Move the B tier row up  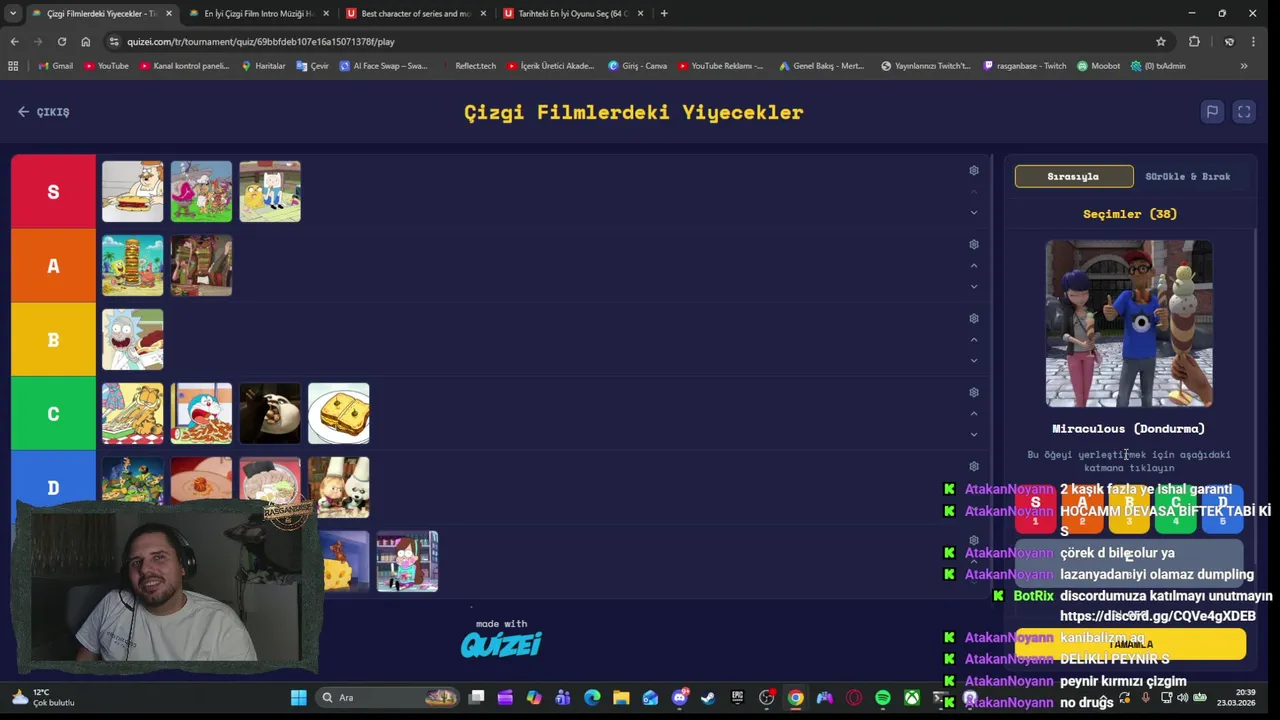pos(974,340)
